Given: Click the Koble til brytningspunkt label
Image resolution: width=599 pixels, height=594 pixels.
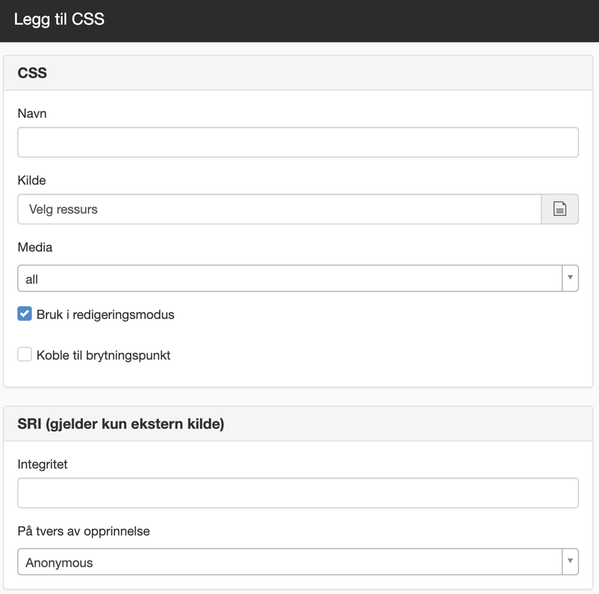Looking at the screenshot, I should click(x=103, y=355).
